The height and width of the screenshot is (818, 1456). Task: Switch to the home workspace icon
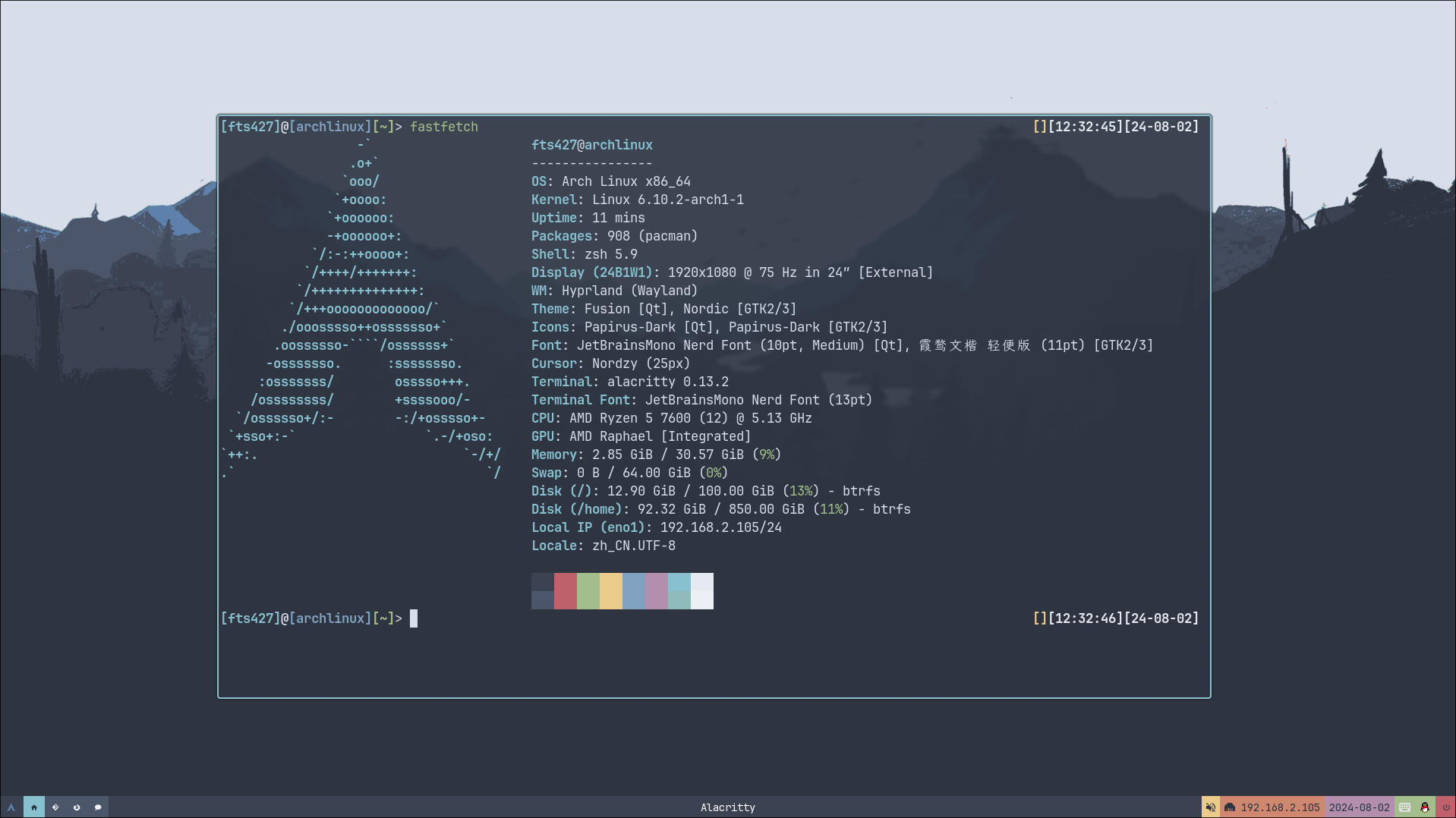(34, 807)
